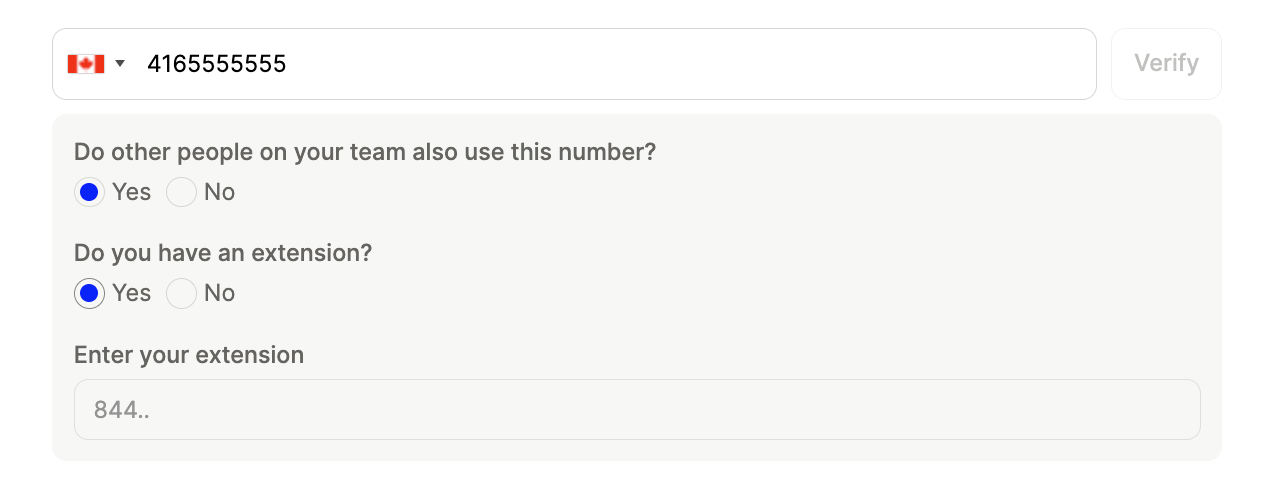Screen dimensions: 1280x480
Task: Click the "Yes" label under extension question
Action: pyautogui.click(x=131, y=293)
